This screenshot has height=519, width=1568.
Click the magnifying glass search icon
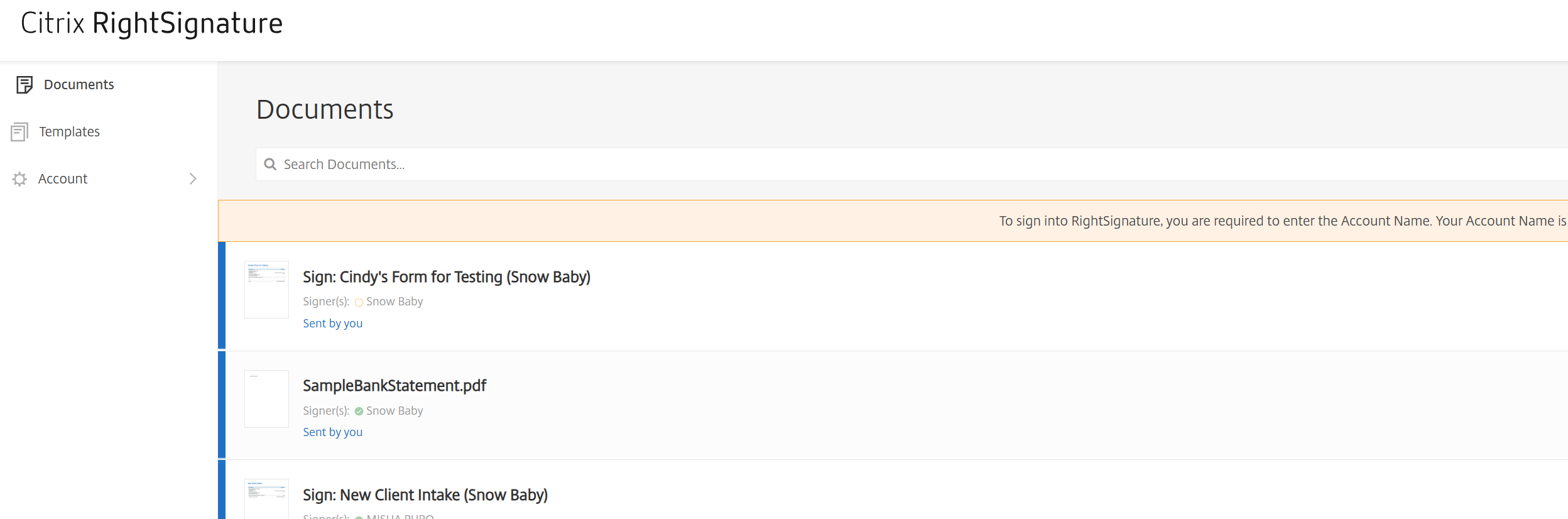(270, 164)
